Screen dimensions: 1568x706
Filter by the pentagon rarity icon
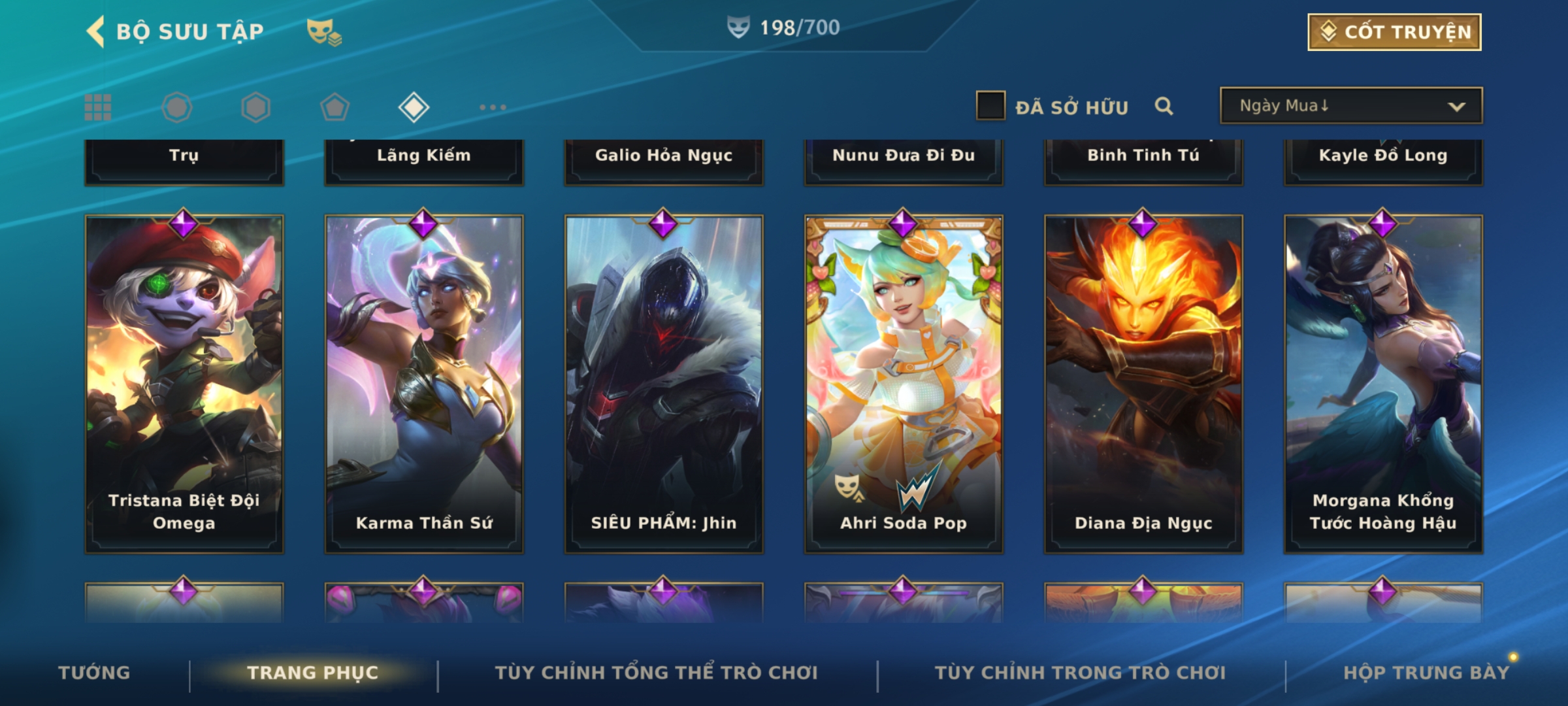(x=335, y=107)
